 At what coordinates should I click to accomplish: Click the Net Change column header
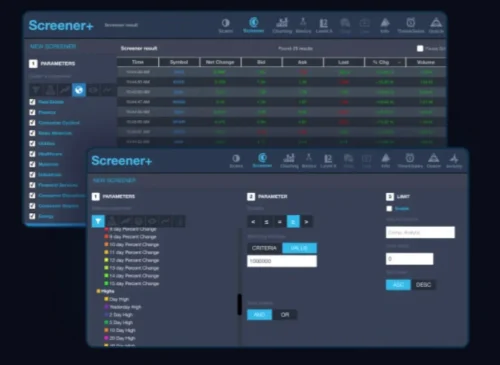pyautogui.click(x=220, y=62)
